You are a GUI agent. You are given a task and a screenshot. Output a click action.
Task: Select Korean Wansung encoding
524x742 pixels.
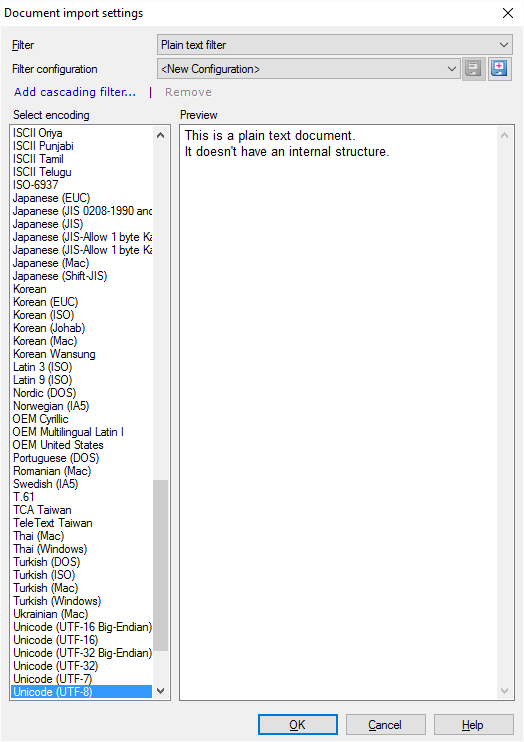point(81,354)
